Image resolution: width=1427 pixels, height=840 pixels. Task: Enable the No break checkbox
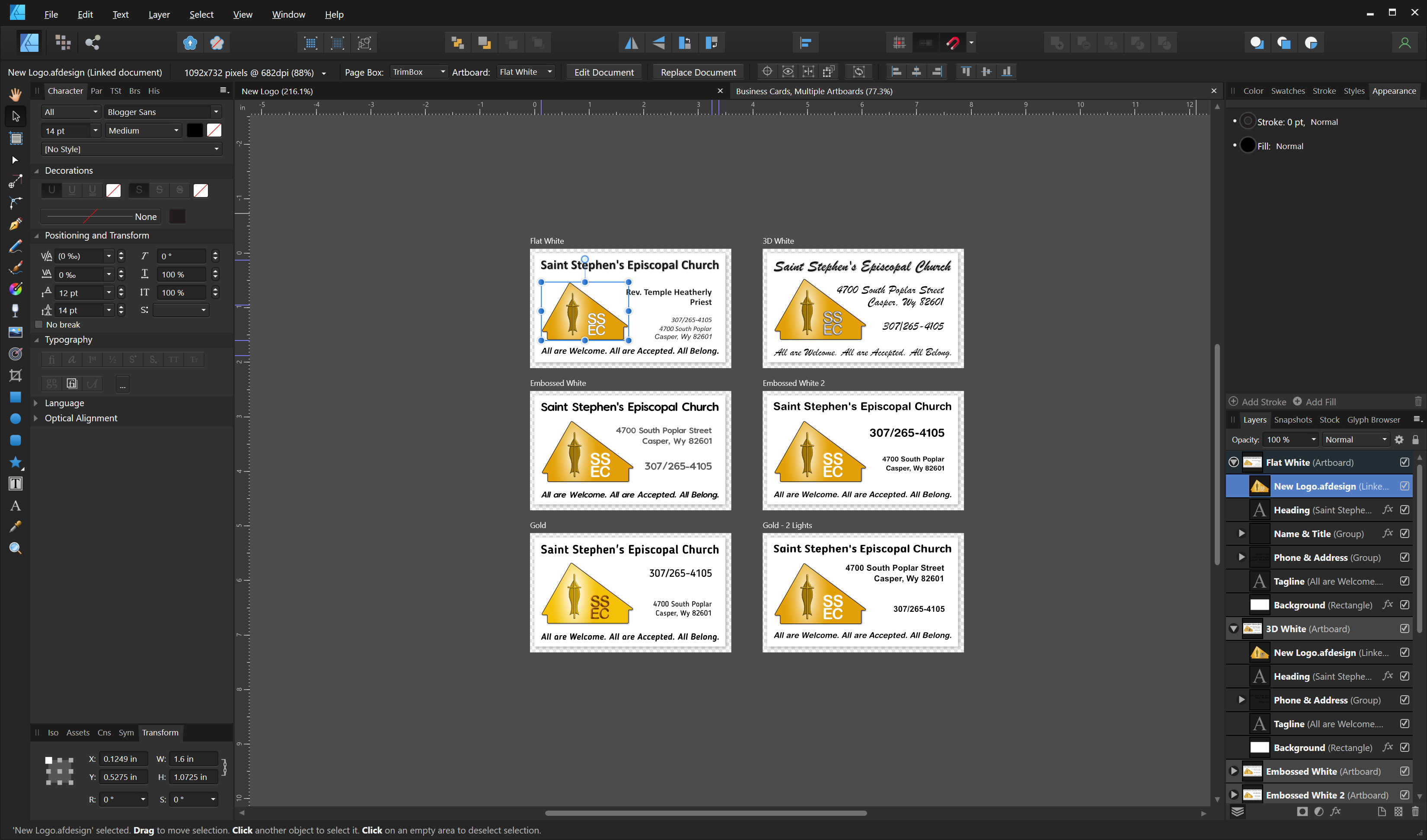tap(38, 325)
